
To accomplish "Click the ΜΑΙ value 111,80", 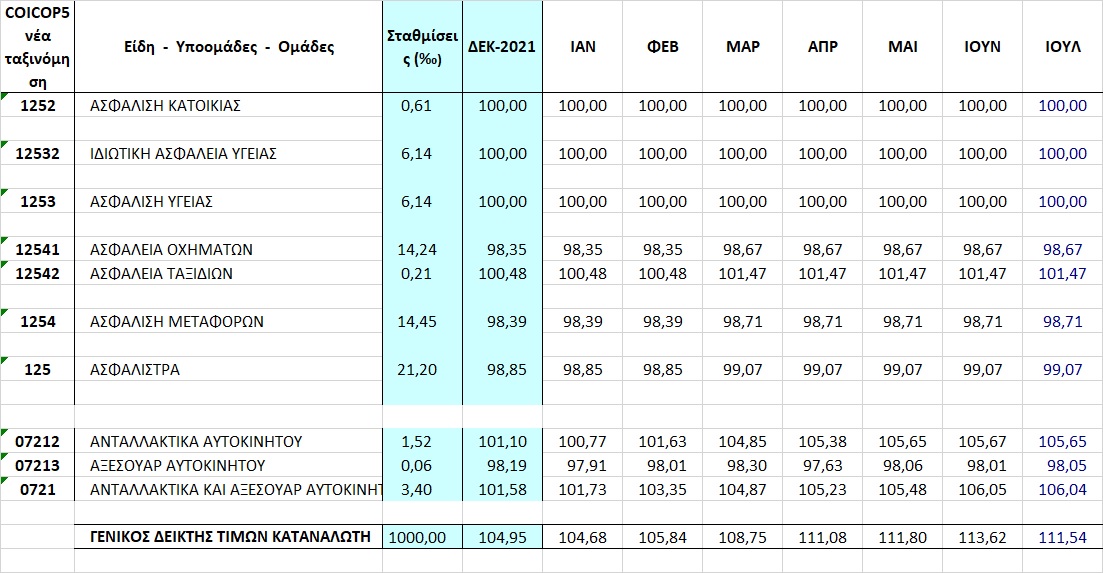I will point(903,537).
